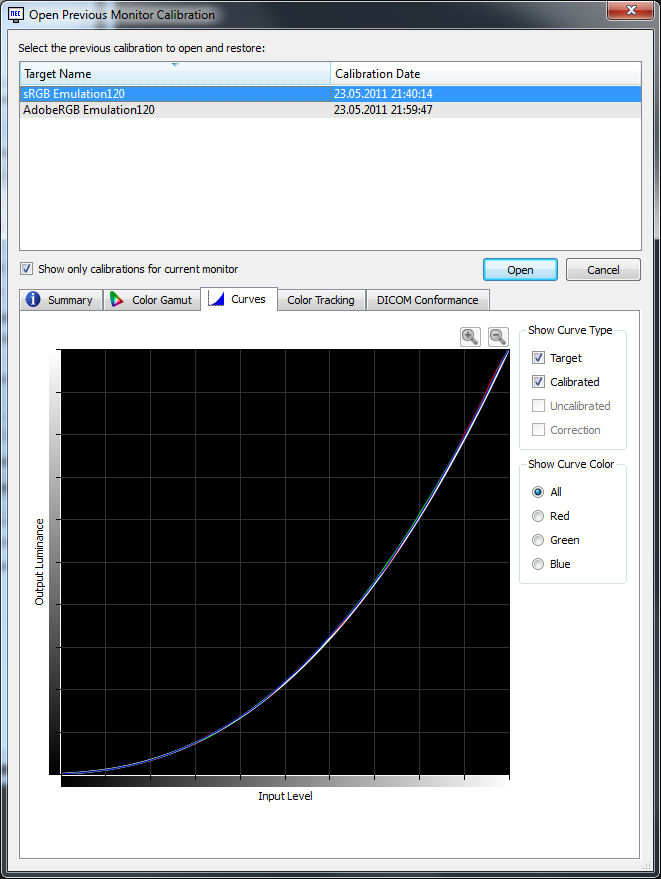The image size is (661, 879).
Task: Uncheck the Calibrated curve checkbox
Action: [x=539, y=382]
